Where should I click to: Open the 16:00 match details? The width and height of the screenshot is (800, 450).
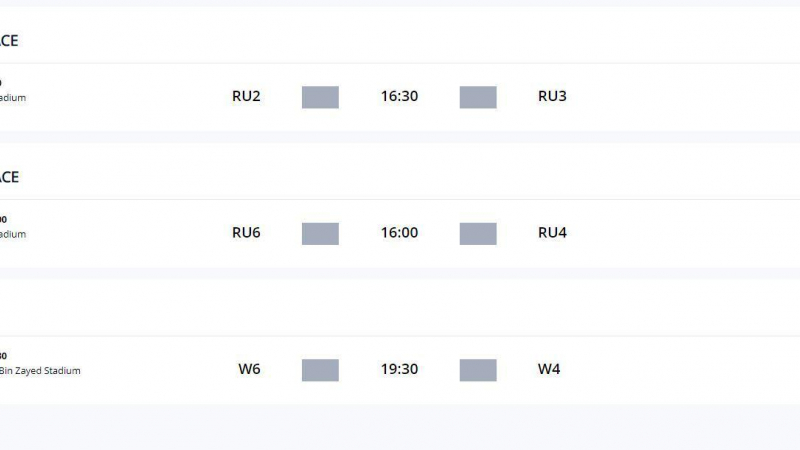coord(399,233)
